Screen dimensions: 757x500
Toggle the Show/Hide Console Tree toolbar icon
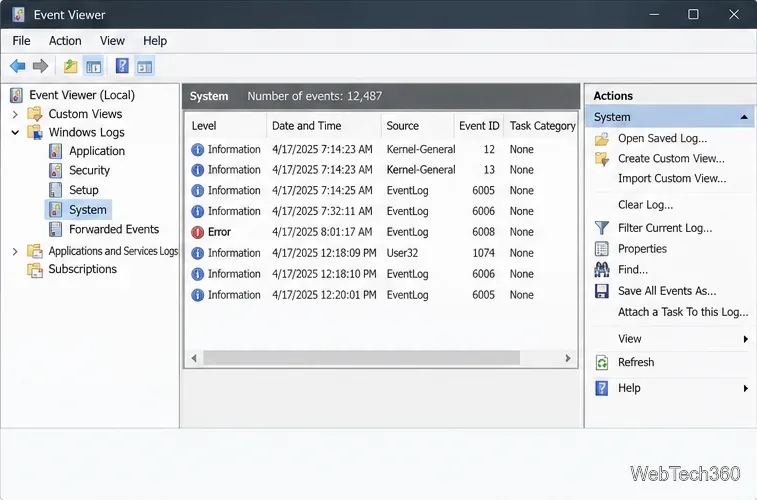click(94, 67)
